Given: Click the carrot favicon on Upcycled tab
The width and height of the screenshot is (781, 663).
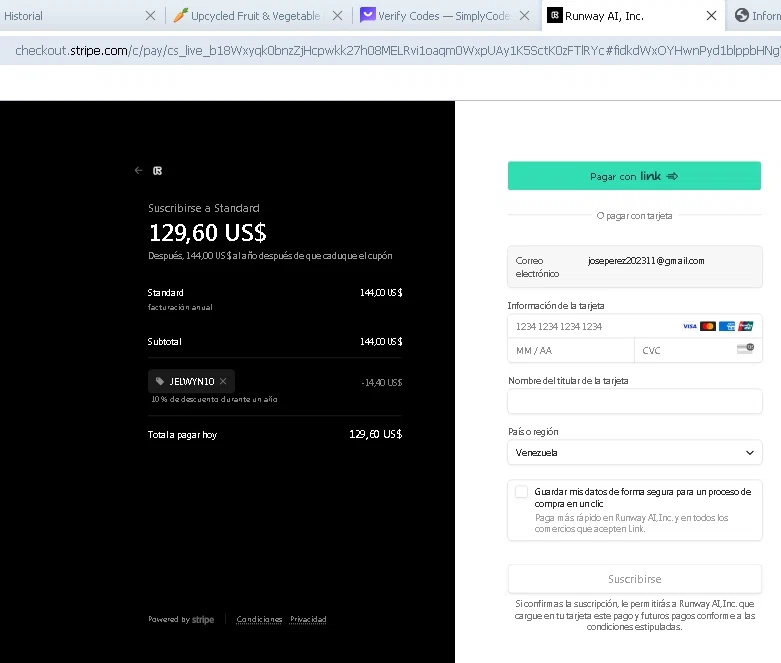Looking at the screenshot, I should pos(180,15).
